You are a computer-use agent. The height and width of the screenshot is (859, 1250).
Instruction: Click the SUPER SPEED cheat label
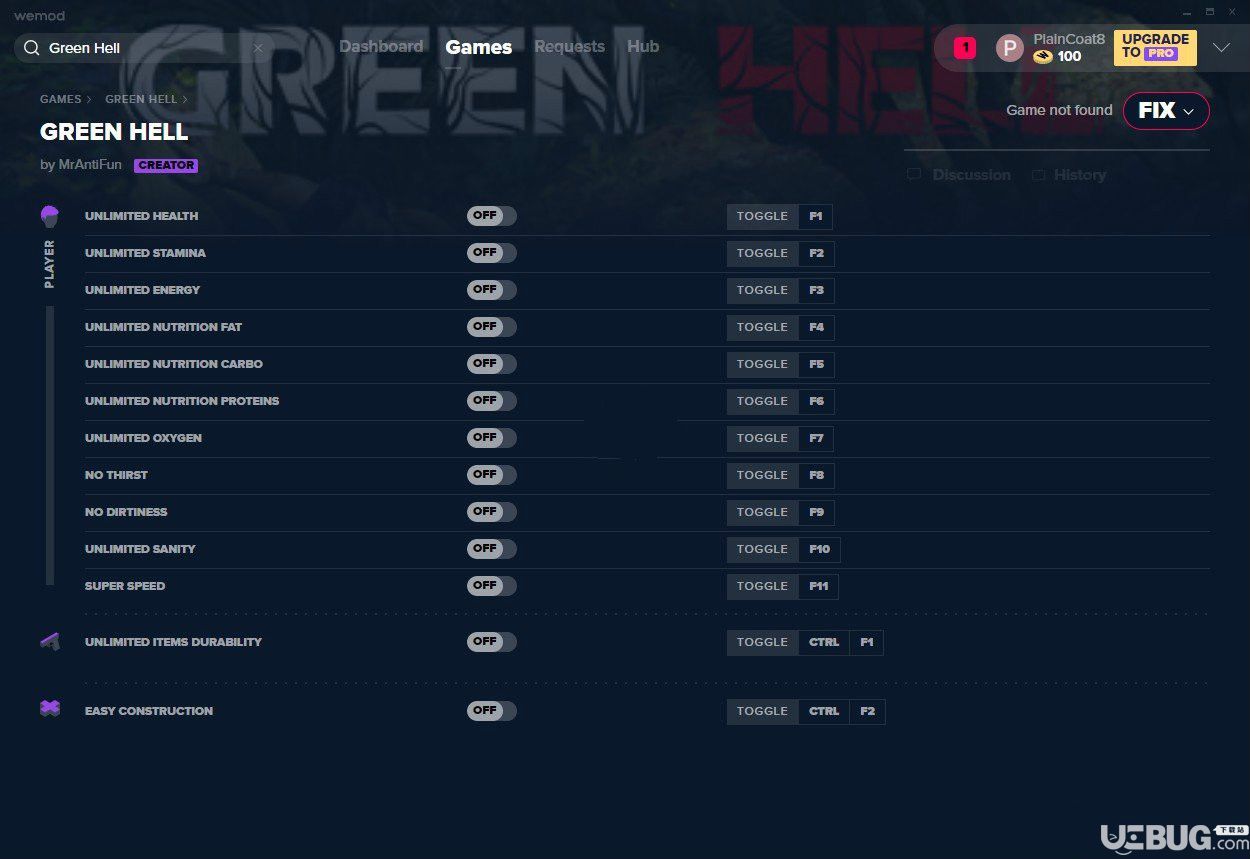coord(125,586)
